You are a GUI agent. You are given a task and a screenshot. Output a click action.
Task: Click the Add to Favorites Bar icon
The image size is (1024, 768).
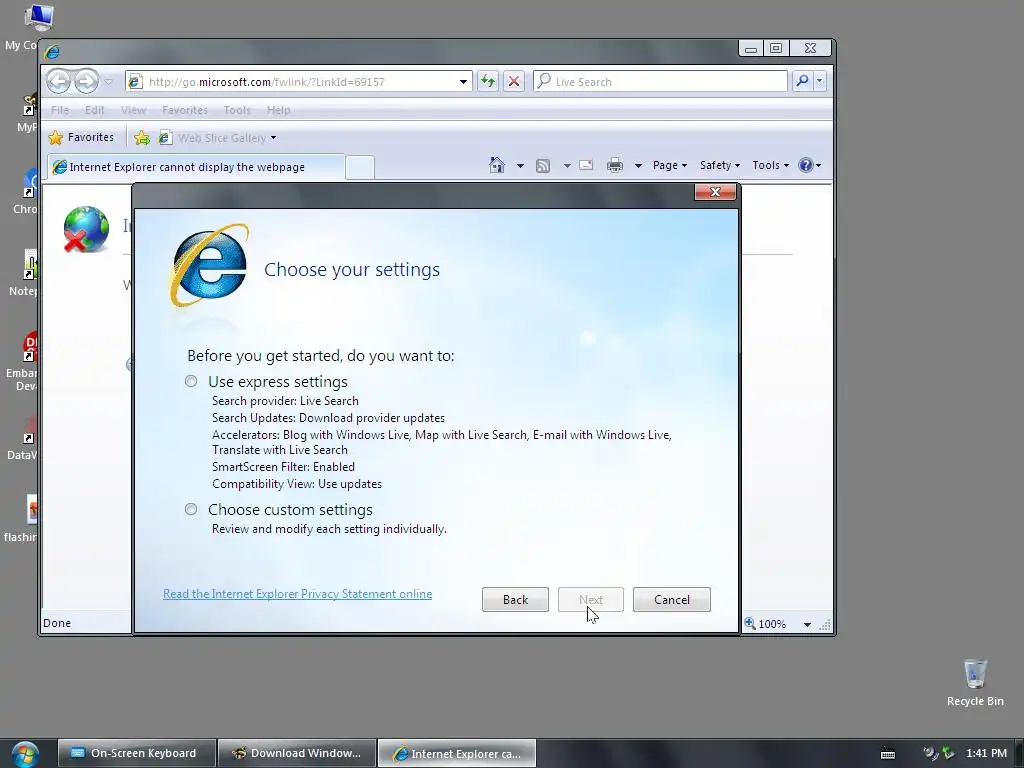pyautogui.click(x=142, y=138)
